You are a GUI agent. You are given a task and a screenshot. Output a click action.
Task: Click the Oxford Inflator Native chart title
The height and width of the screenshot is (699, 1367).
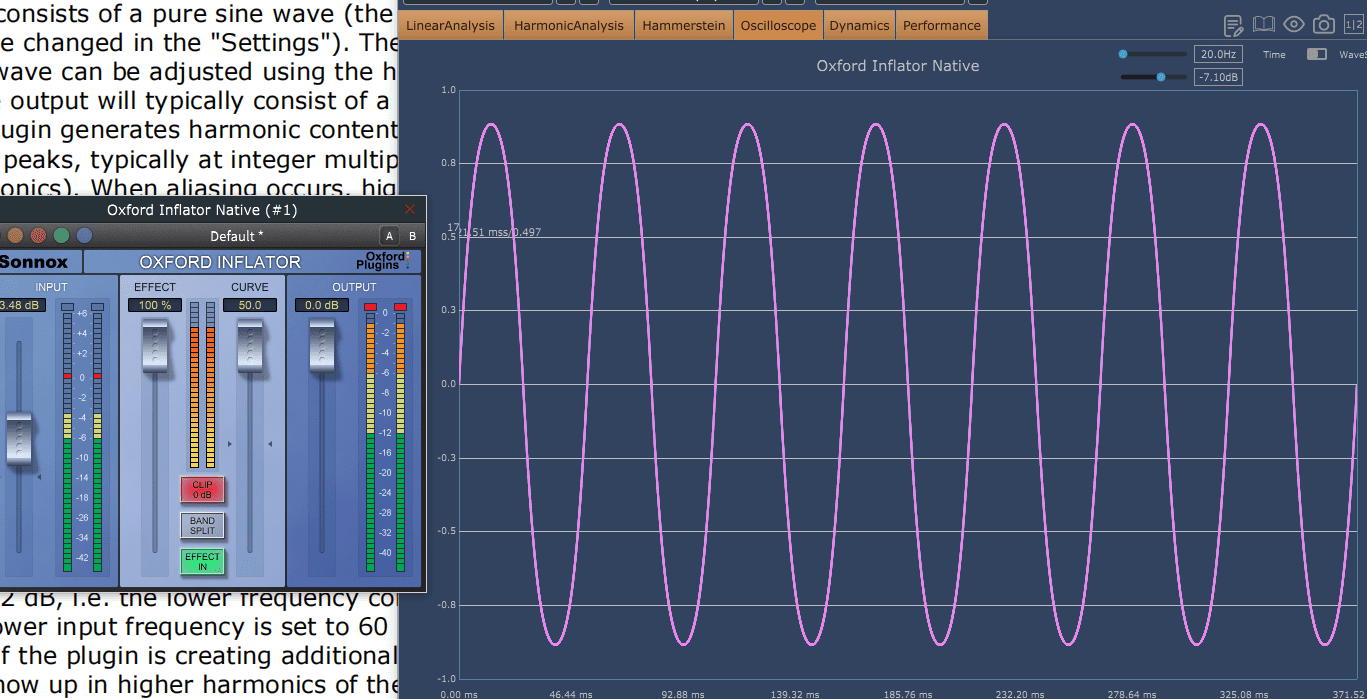point(898,66)
